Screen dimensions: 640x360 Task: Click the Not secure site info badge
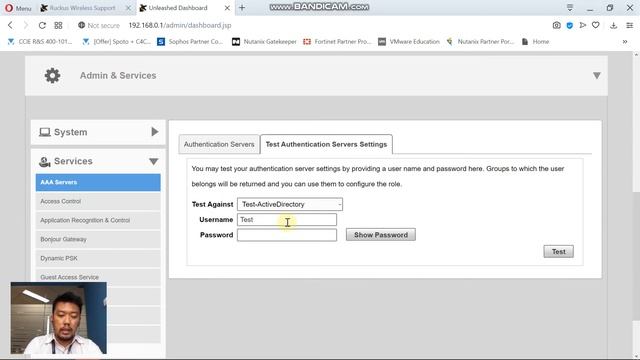tap(99, 25)
